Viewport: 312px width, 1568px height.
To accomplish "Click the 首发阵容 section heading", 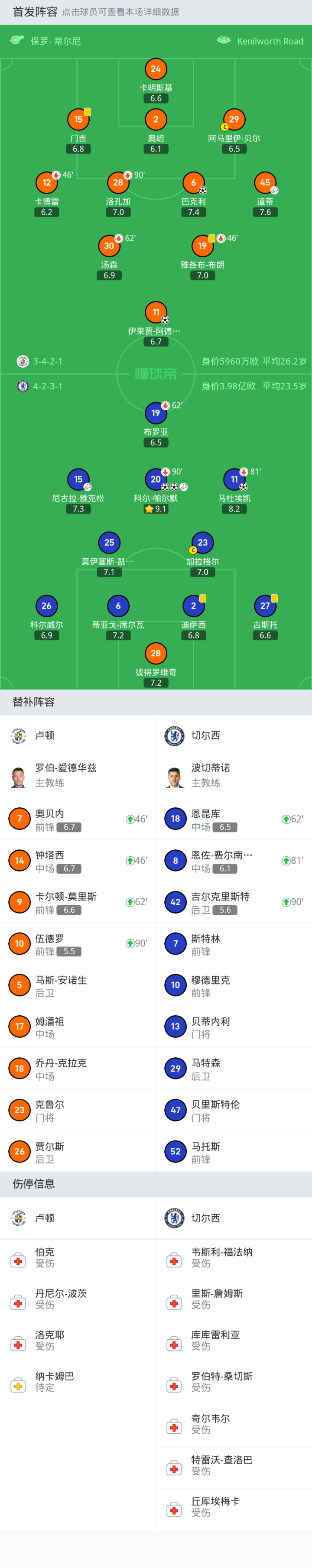I will (36, 12).
